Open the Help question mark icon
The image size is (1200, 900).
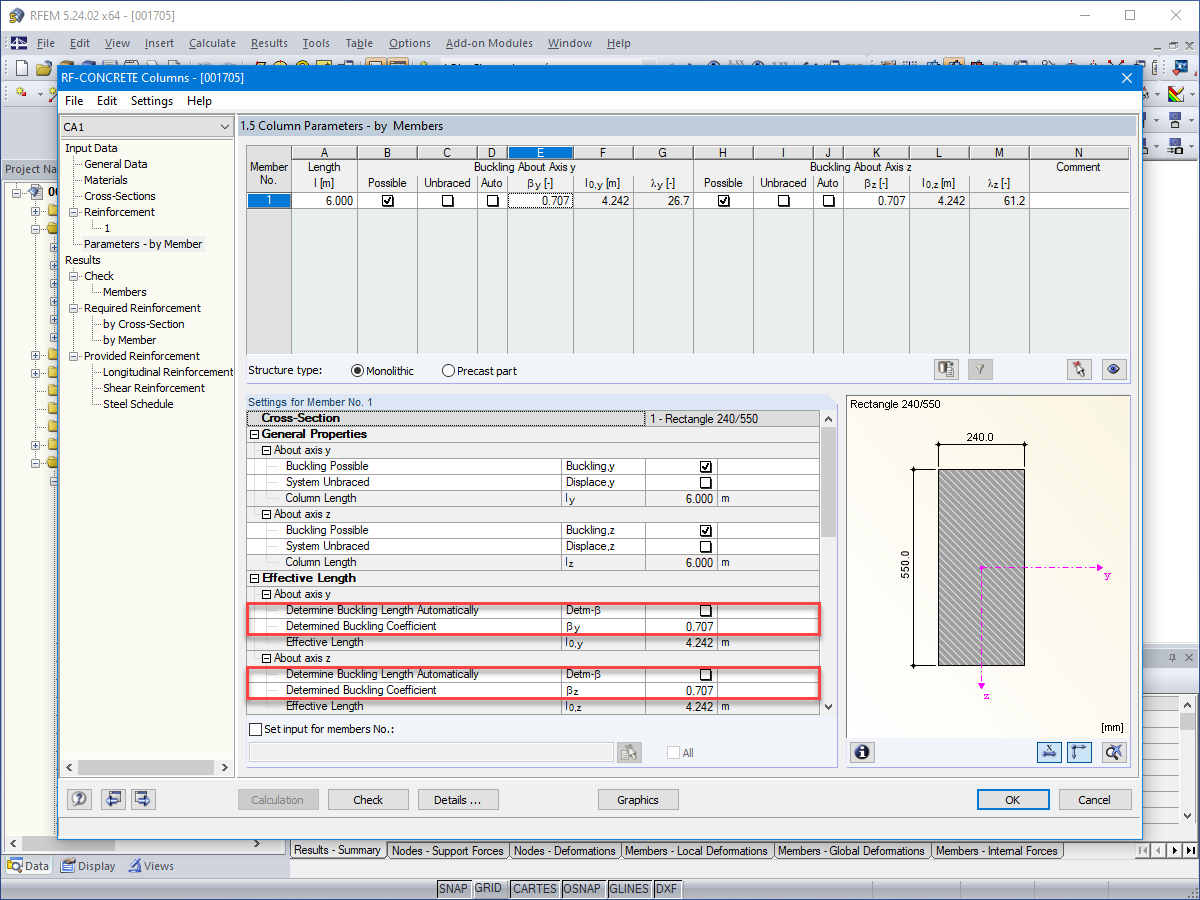pyautogui.click(x=79, y=799)
